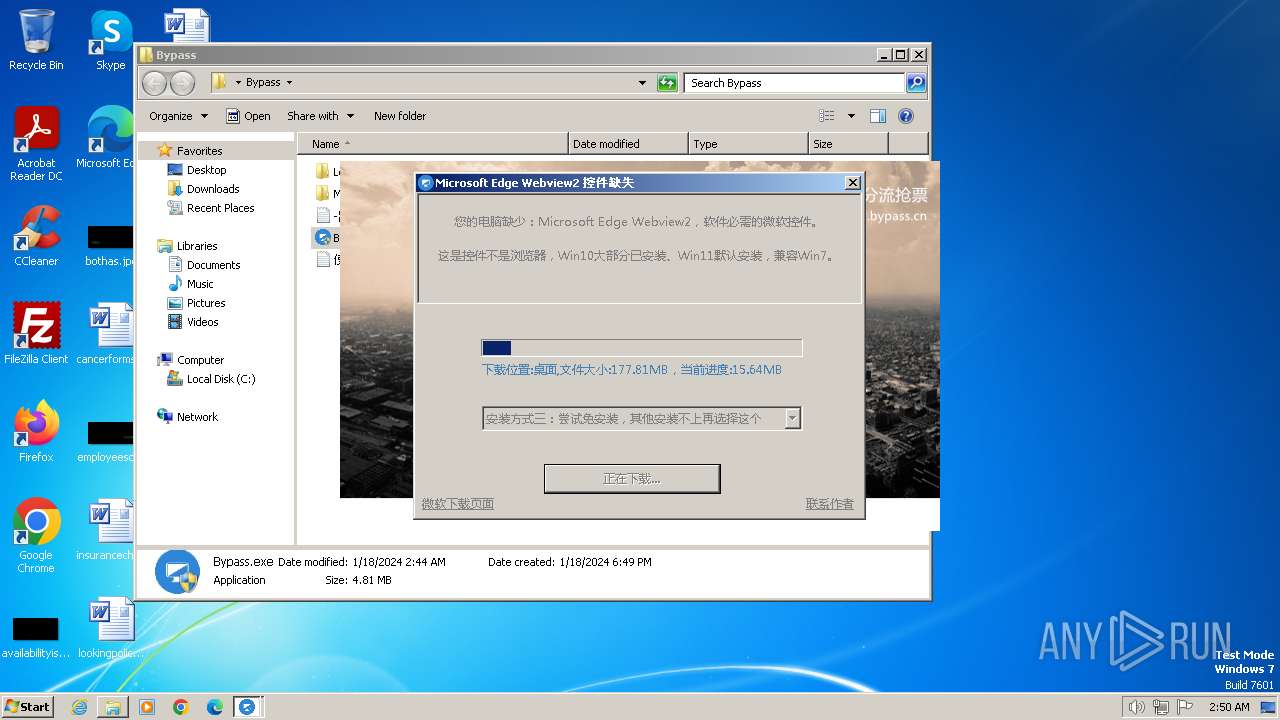Select Documents library
This screenshot has width=1280, height=720.
(x=213, y=265)
